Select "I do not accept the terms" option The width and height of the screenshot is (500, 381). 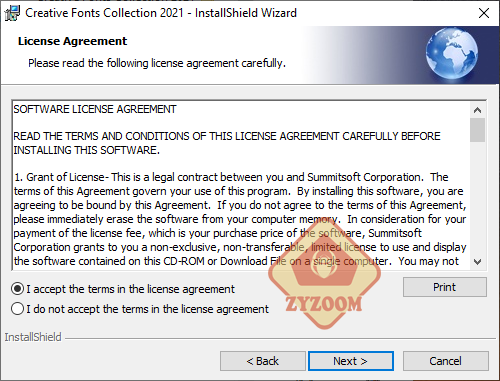tap(17, 309)
